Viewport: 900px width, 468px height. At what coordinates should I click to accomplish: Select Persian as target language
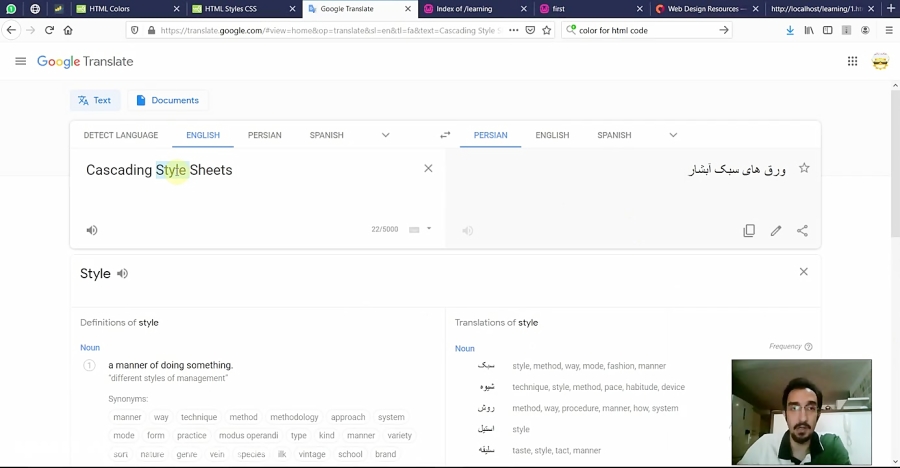pos(490,135)
